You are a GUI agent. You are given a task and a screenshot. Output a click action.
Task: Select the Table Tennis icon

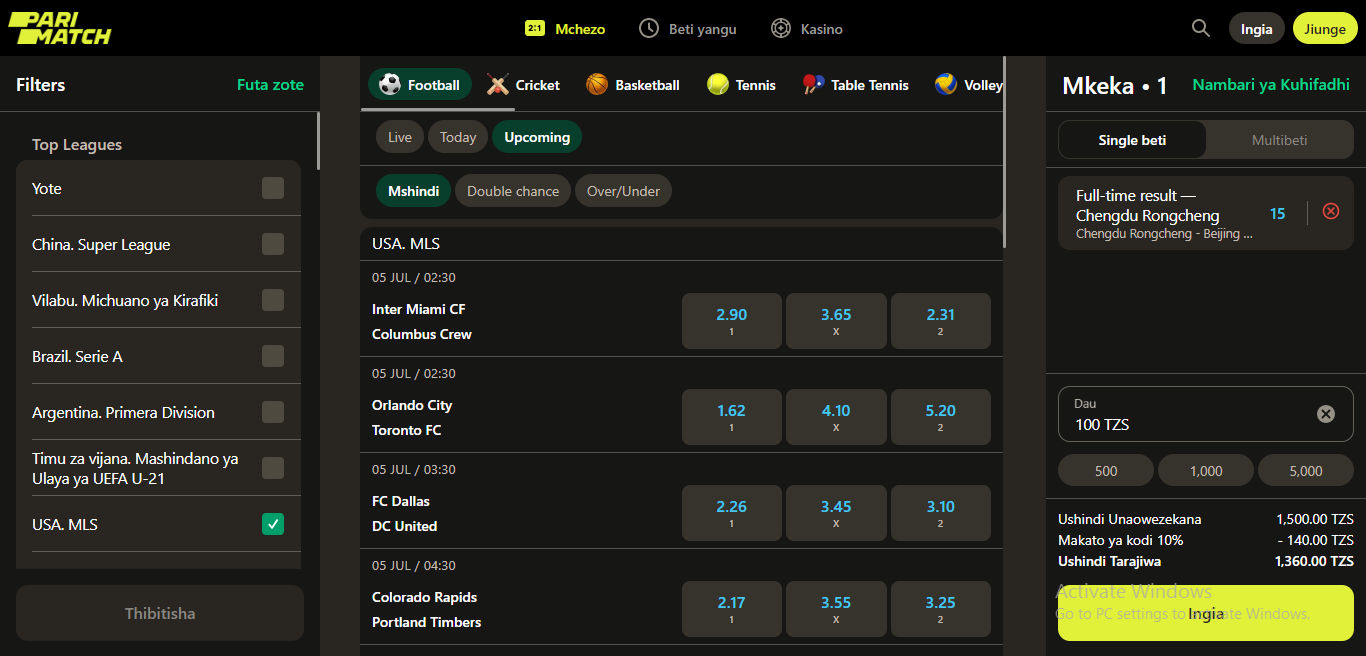813,85
